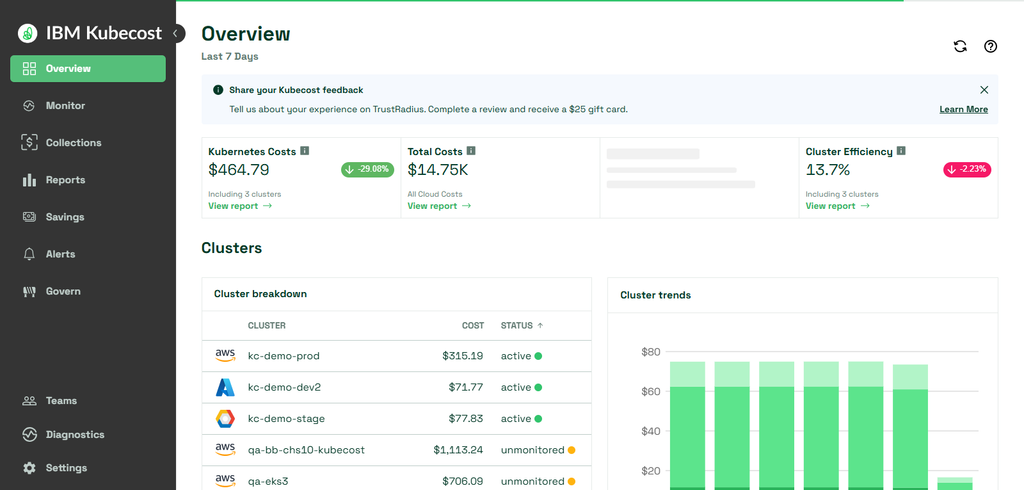
Task: Click the Teams sidebar icon
Action: pyautogui.click(x=29, y=401)
